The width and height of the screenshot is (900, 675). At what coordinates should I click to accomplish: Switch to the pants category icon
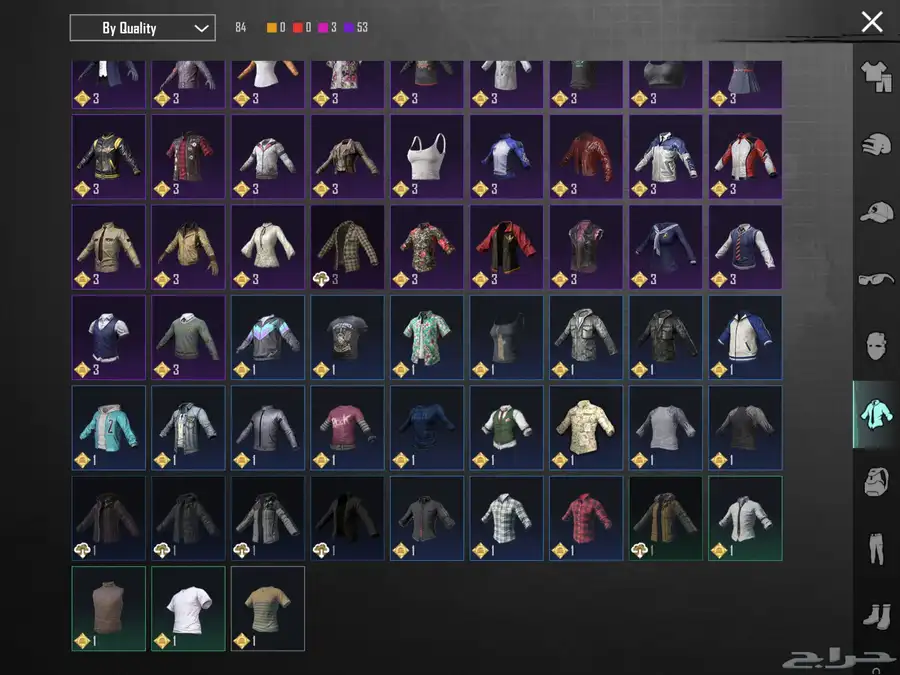tap(876, 549)
